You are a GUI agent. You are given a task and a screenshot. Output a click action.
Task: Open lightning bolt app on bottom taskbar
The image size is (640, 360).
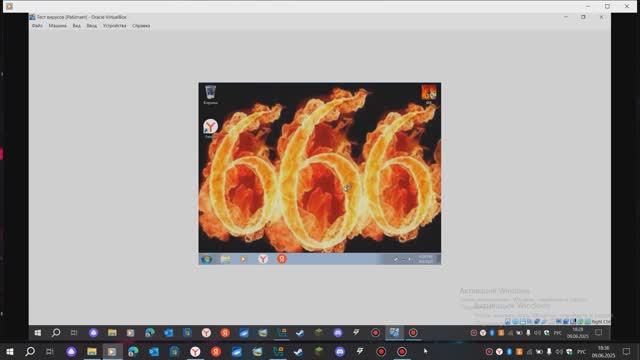(x=360, y=351)
